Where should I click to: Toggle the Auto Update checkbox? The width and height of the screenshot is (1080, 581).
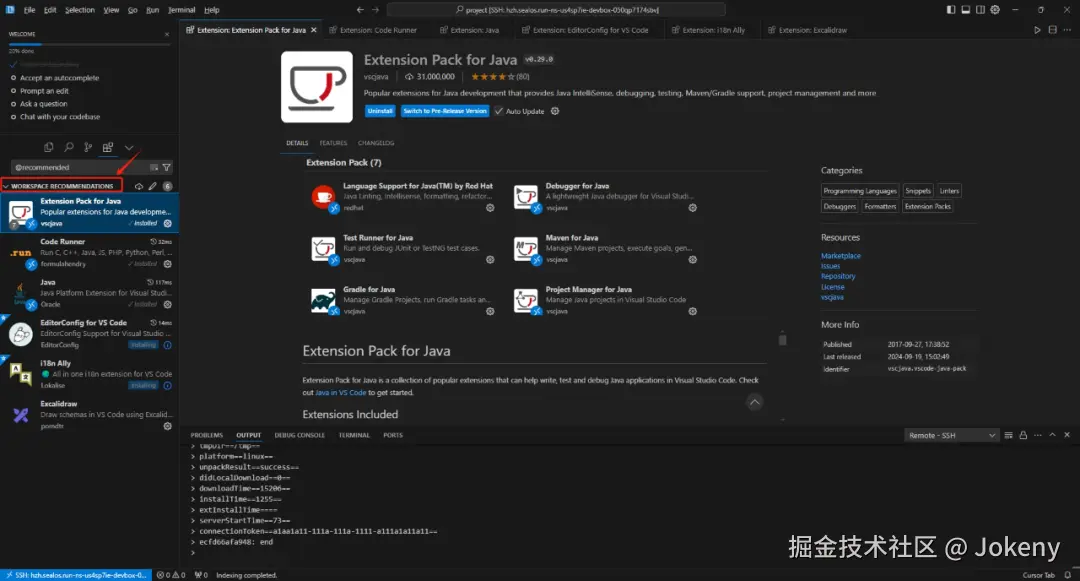[x=499, y=111]
